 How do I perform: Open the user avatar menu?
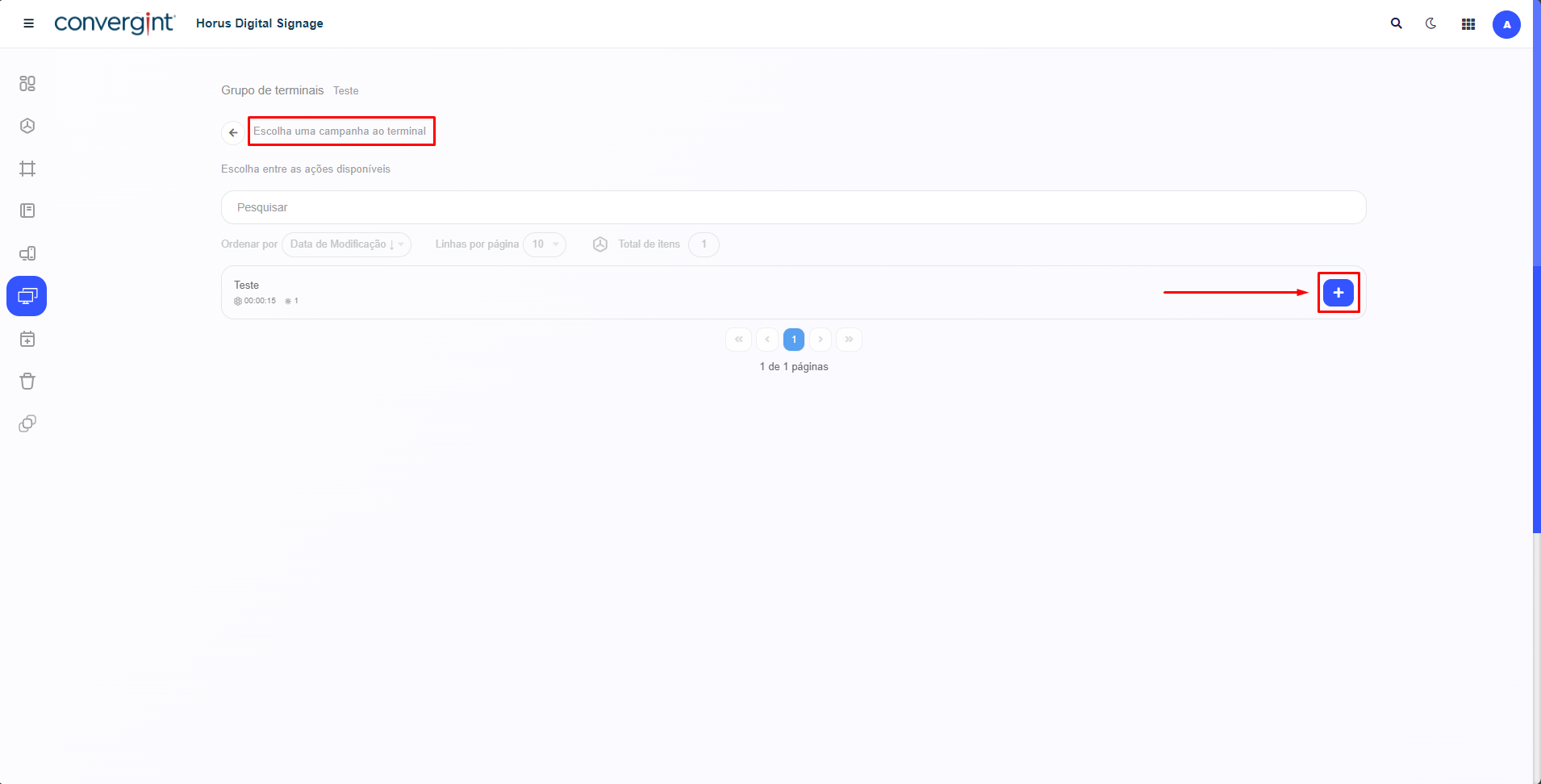[1506, 24]
